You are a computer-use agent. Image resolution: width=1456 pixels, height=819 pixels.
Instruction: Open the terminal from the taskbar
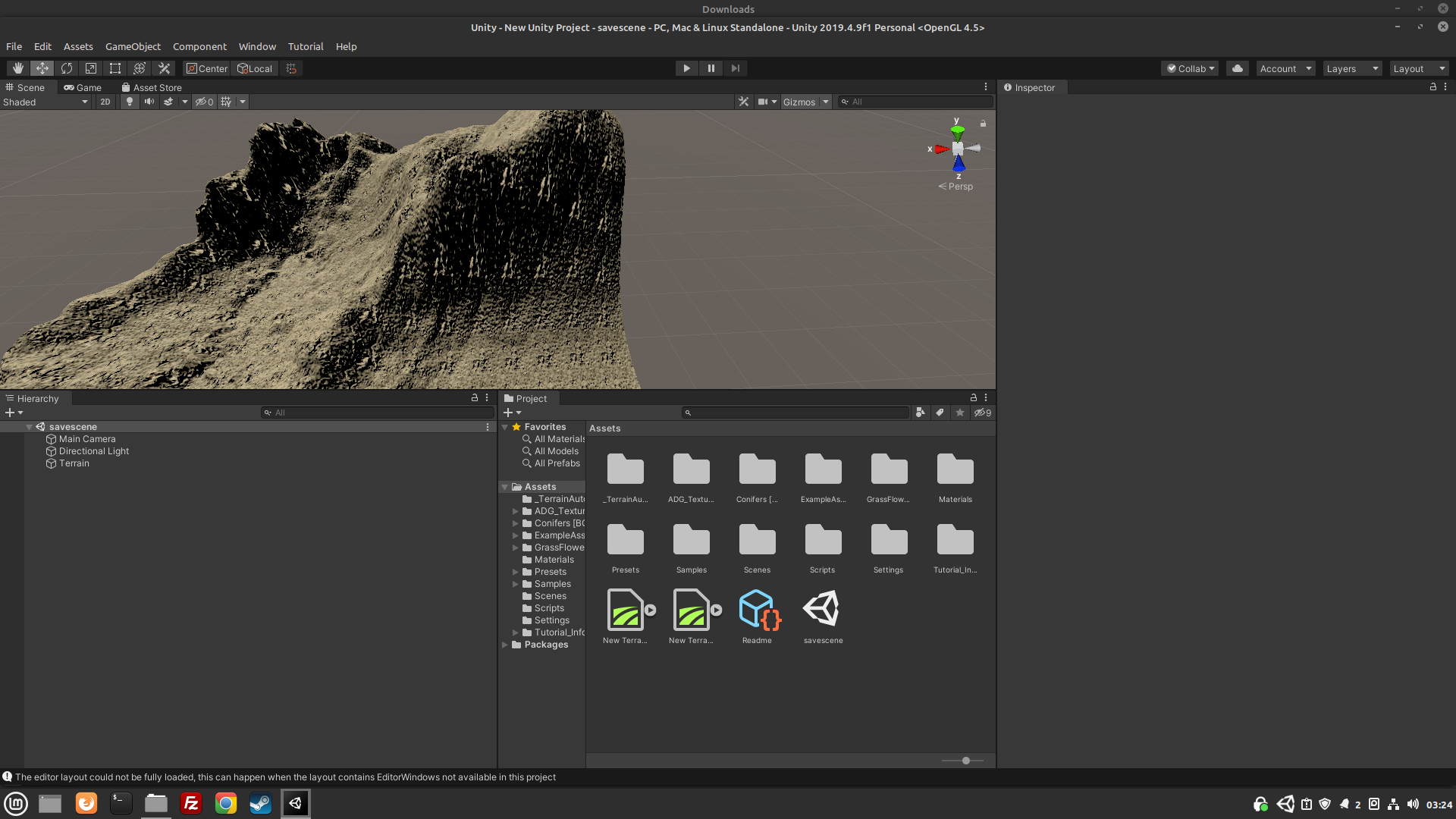tap(121, 803)
